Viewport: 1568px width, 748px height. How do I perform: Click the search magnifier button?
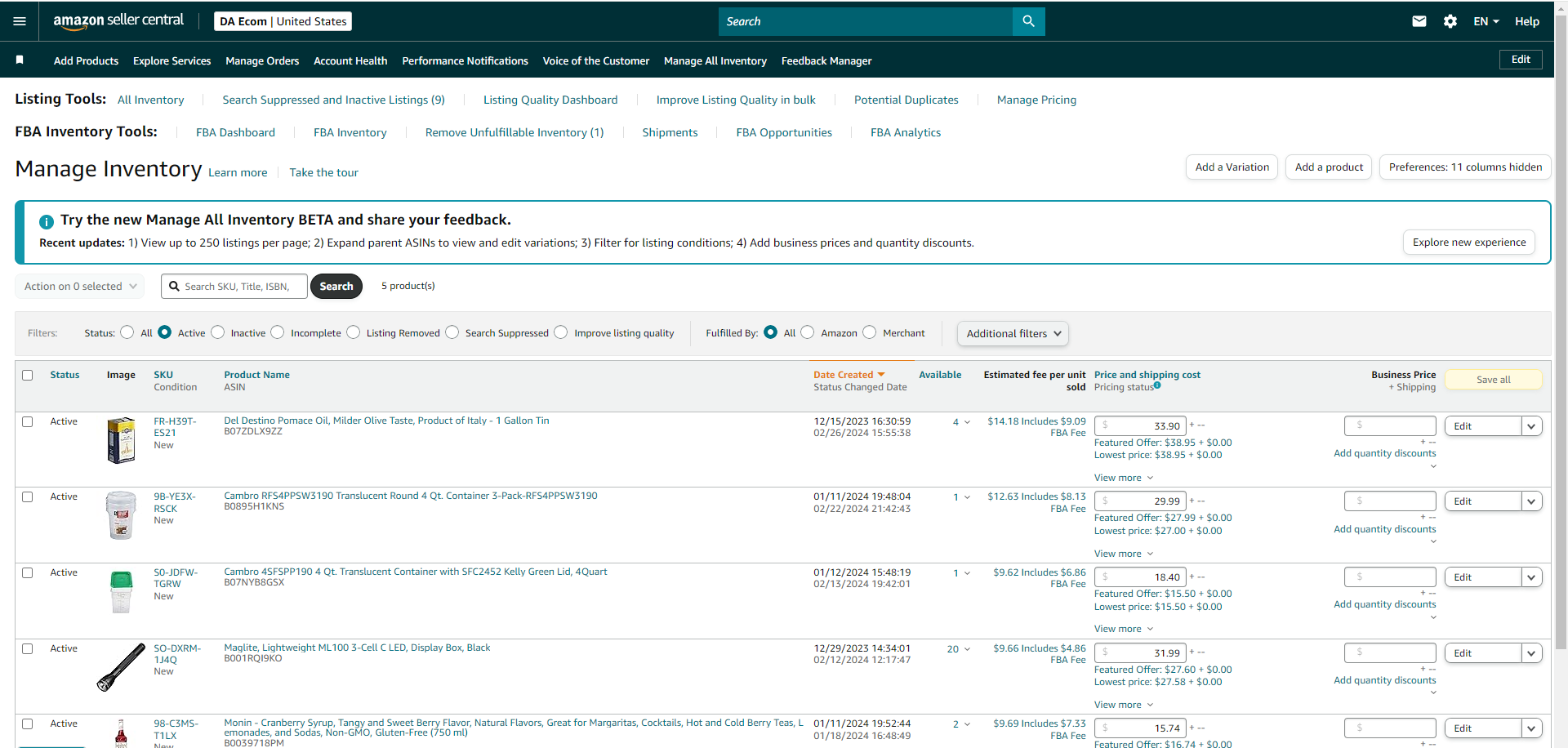tap(1028, 21)
